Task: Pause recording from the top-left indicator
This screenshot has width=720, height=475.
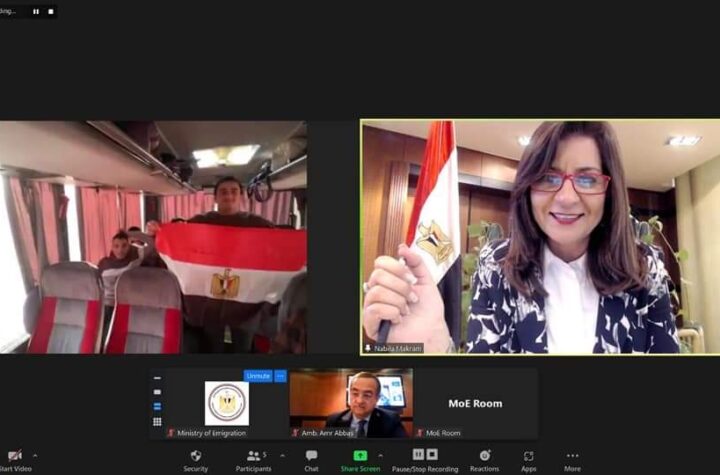Action: point(36,12)
